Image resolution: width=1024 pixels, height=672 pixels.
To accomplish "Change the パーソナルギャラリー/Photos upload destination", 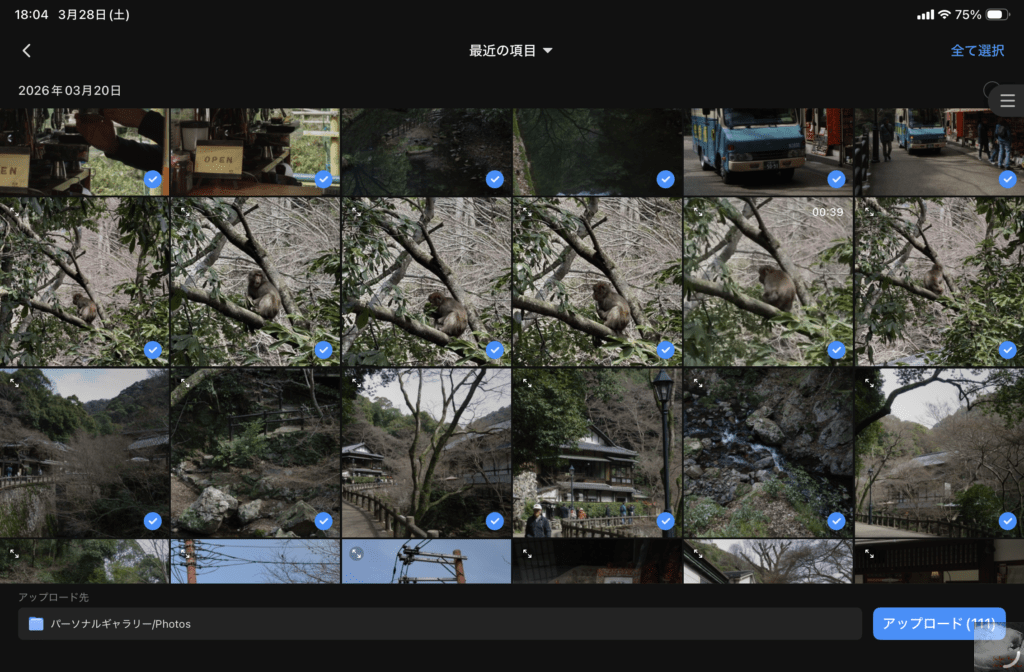I will (x=440, y=624).
